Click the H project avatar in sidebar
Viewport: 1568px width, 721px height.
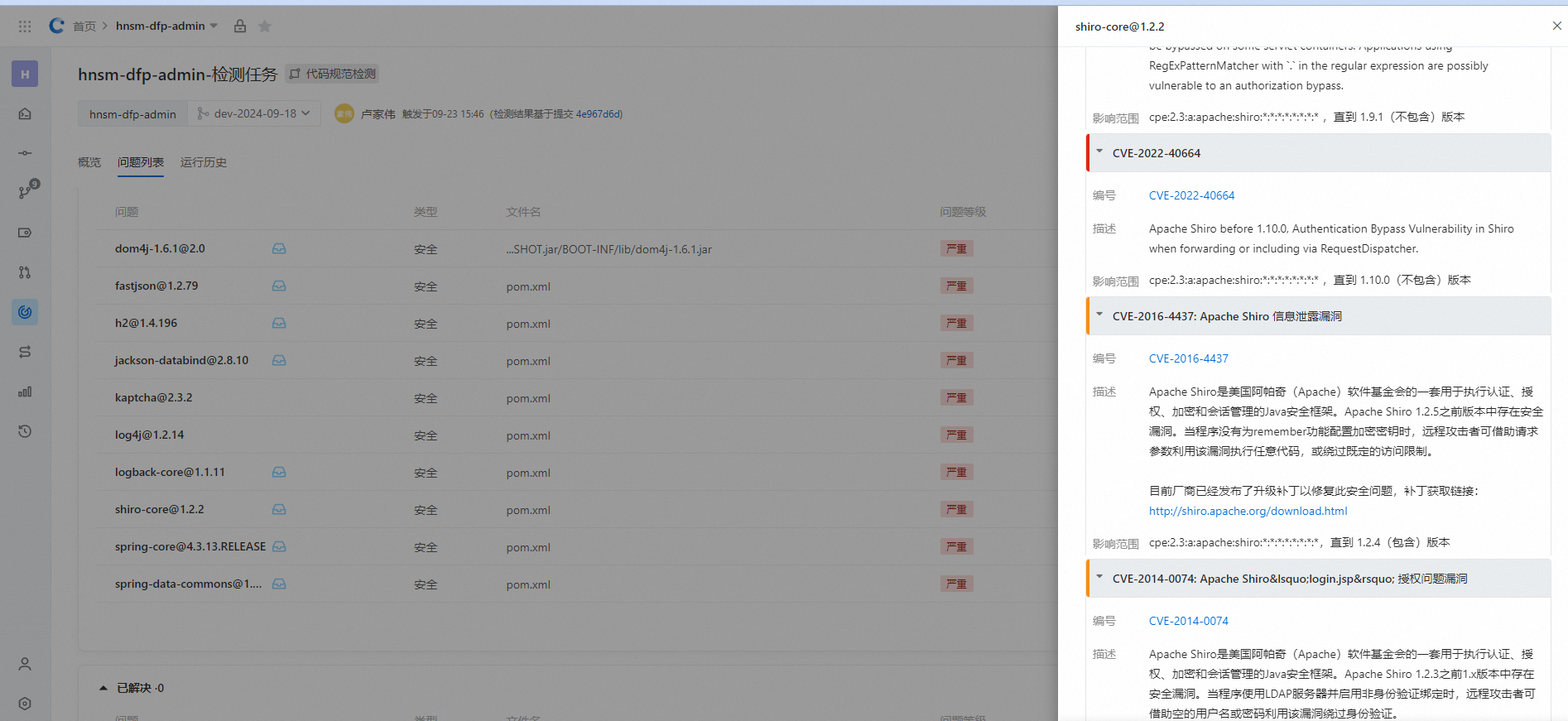click(x=25, y=74)
